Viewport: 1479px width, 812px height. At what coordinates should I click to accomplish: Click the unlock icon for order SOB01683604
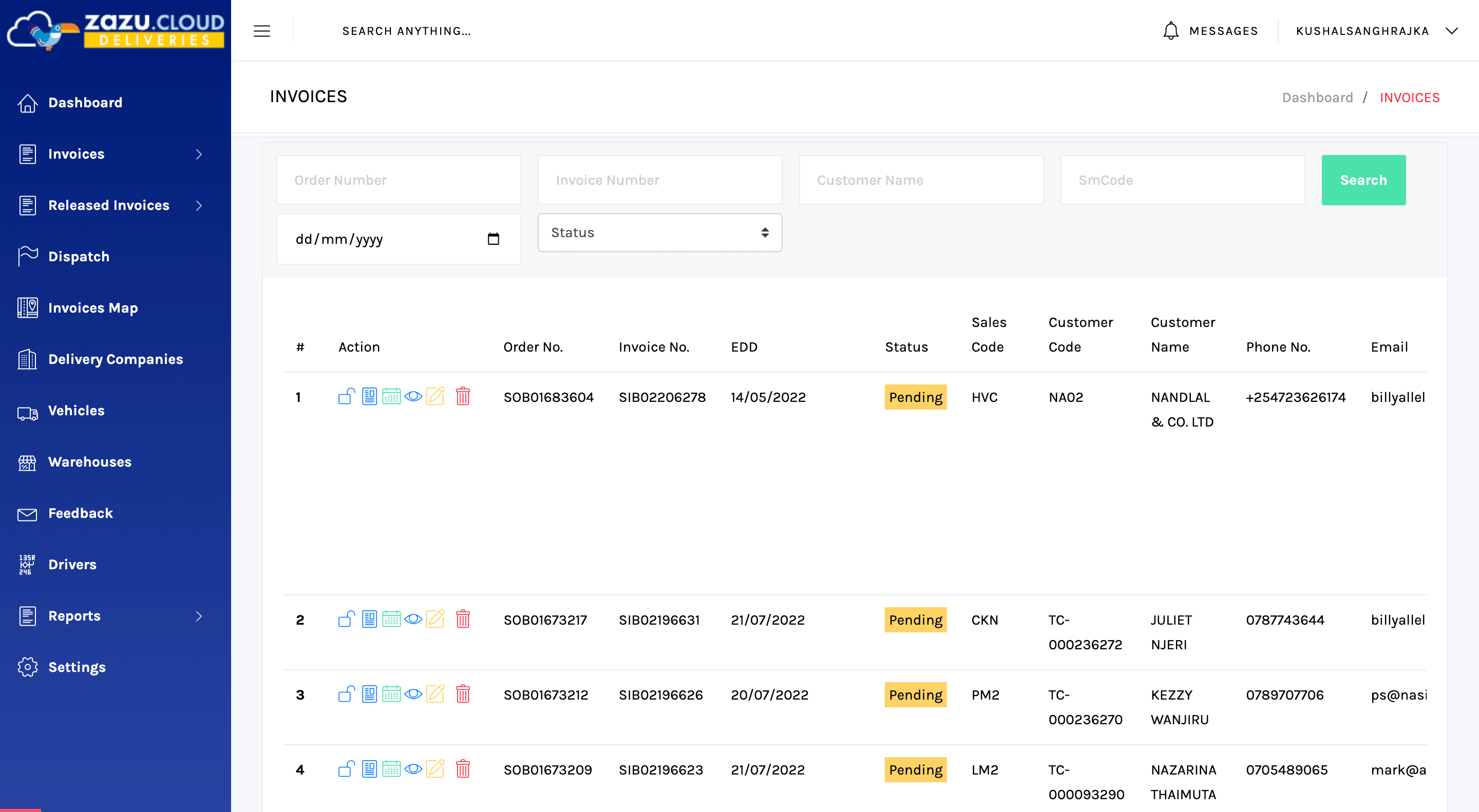click(x=347, y=397)
